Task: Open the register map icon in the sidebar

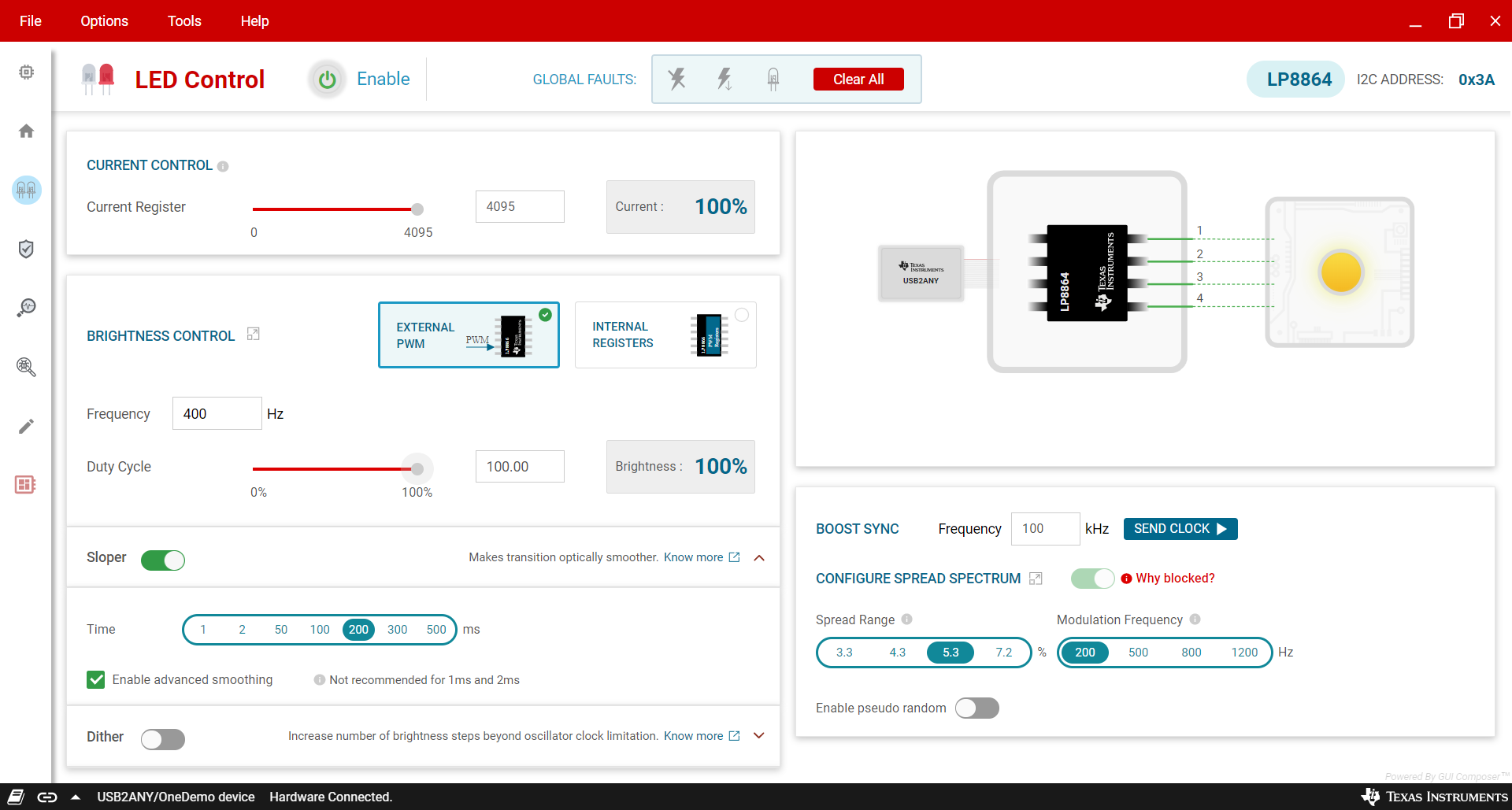Action: click(26, 485)
